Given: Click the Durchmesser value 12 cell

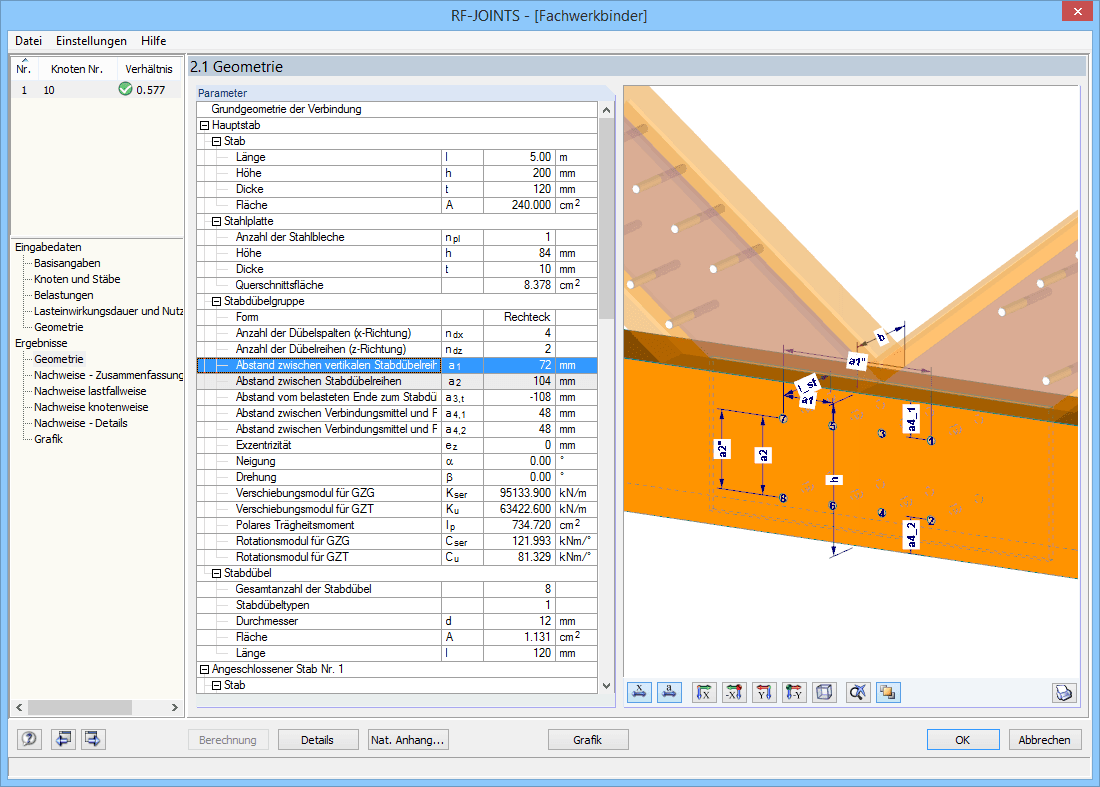Looking at the screenshot, I should tap(518, 621).
